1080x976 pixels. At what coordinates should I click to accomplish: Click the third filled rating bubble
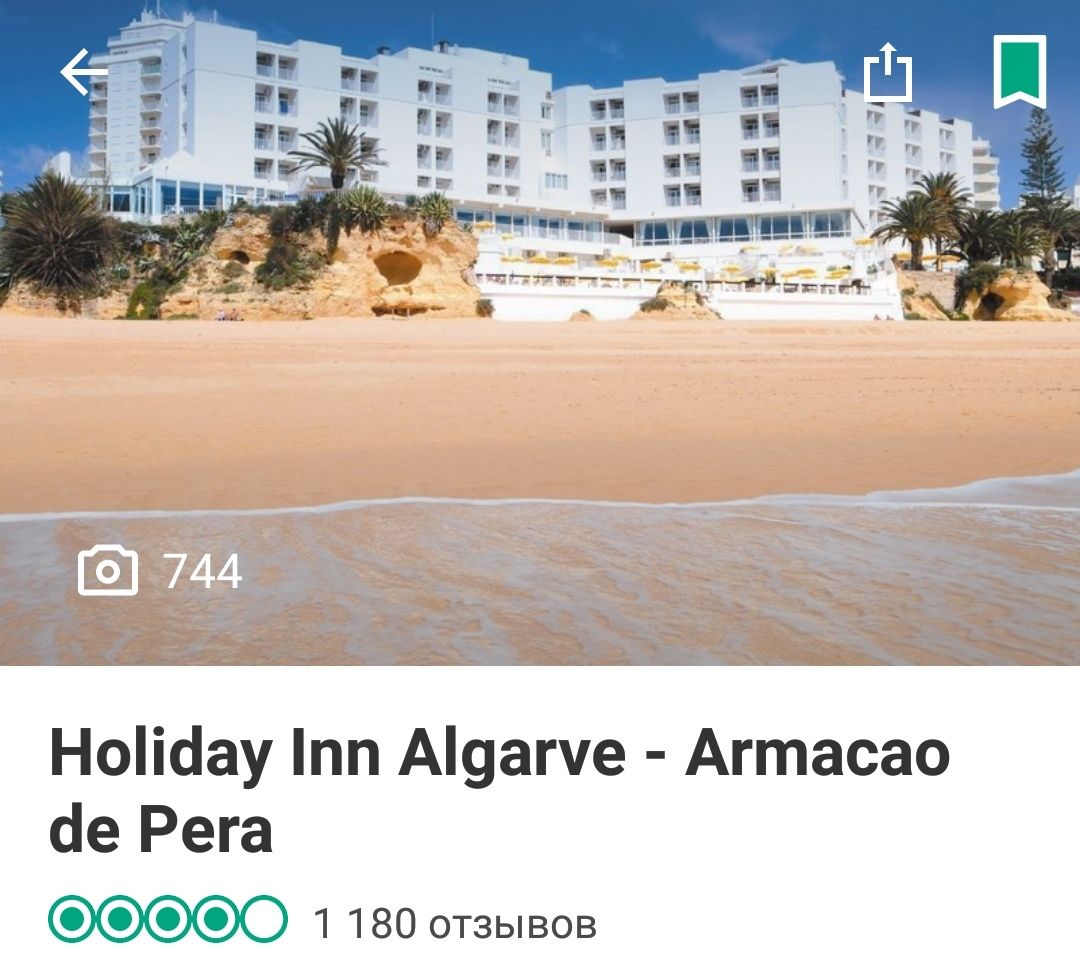[168, 919]
